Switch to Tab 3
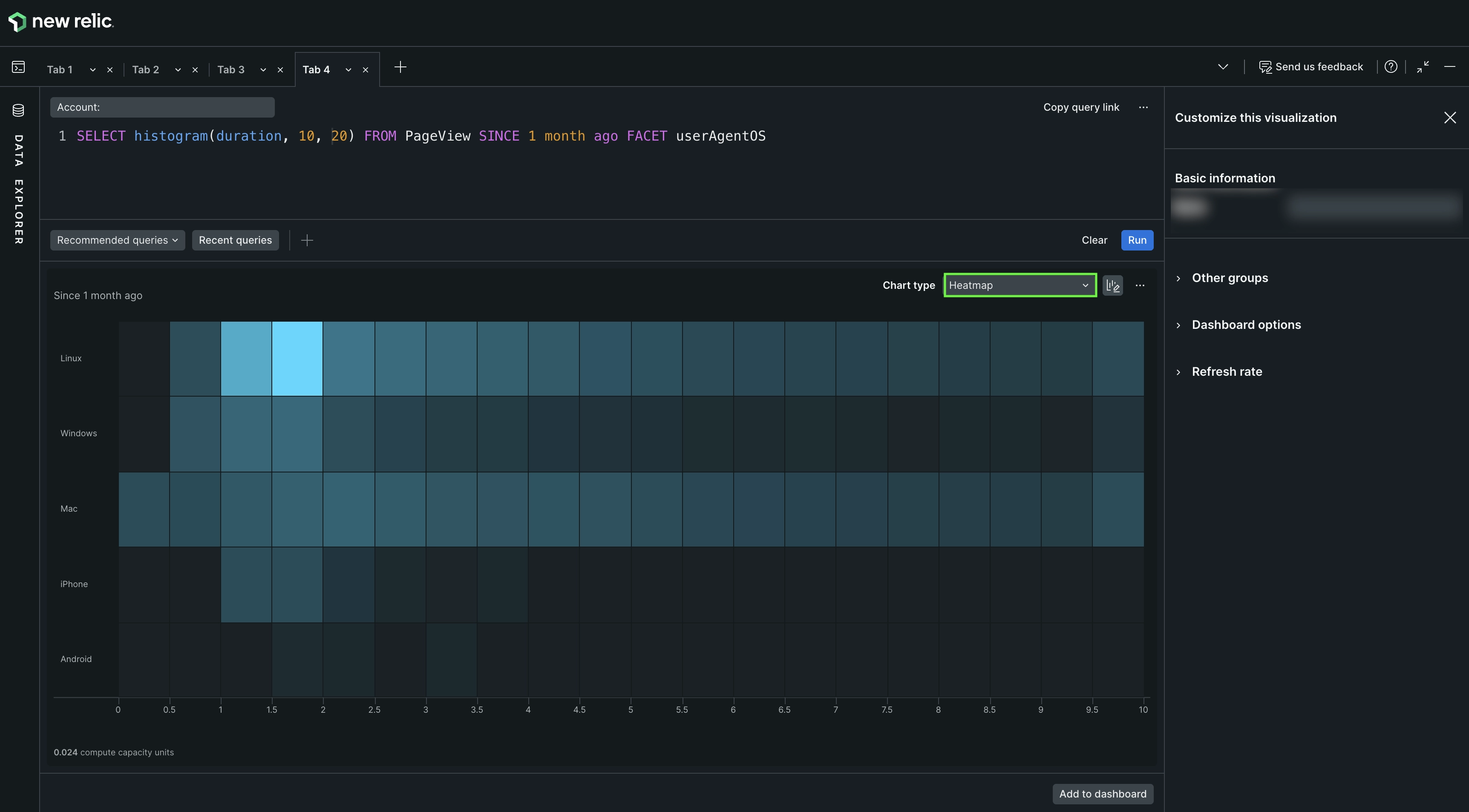 point(231,69)
